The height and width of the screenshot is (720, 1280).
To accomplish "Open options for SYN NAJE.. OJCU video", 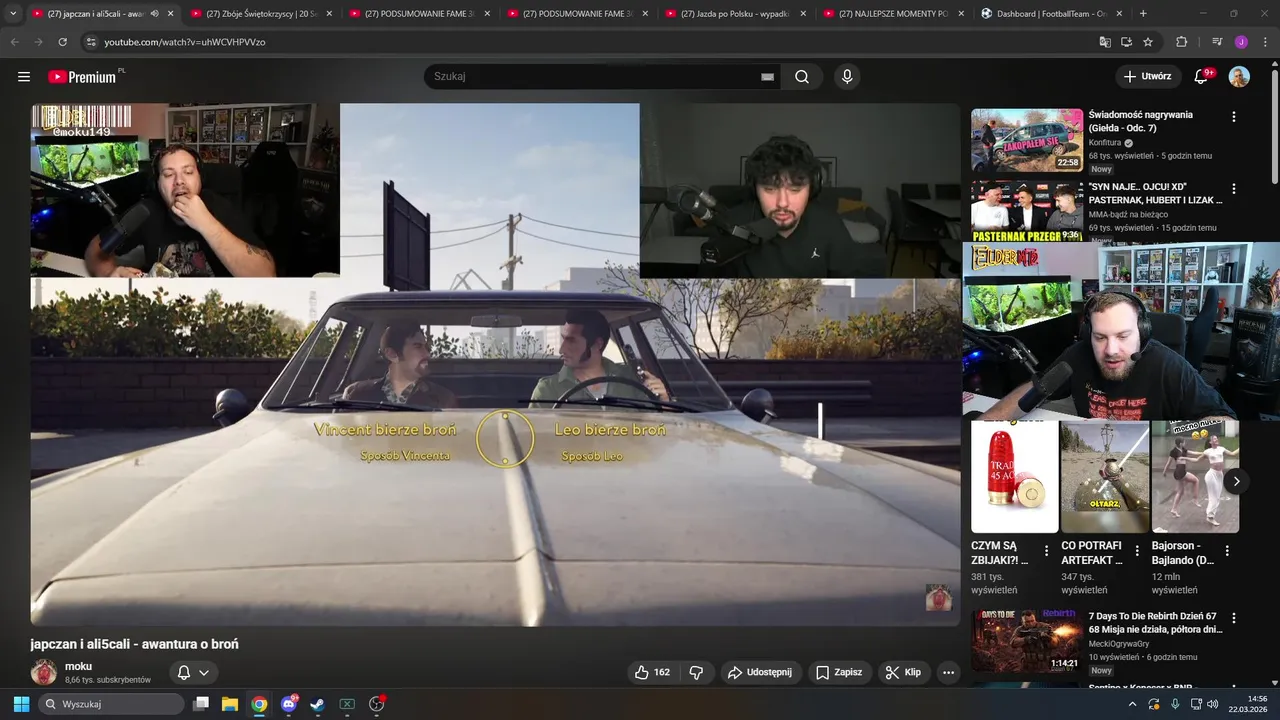I will (x=1233, y=189).
